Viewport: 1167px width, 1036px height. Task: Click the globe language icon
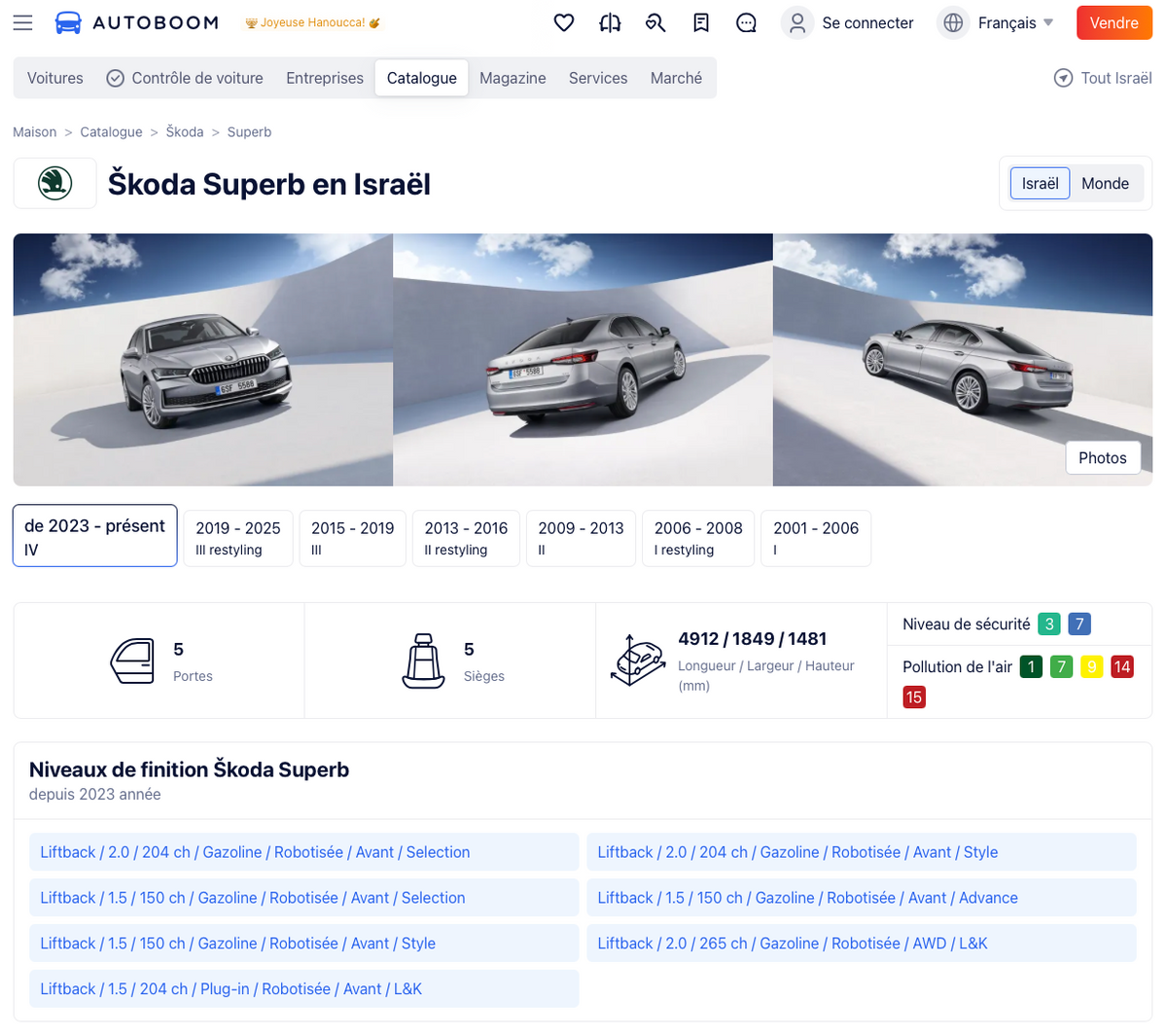[953, 22]
